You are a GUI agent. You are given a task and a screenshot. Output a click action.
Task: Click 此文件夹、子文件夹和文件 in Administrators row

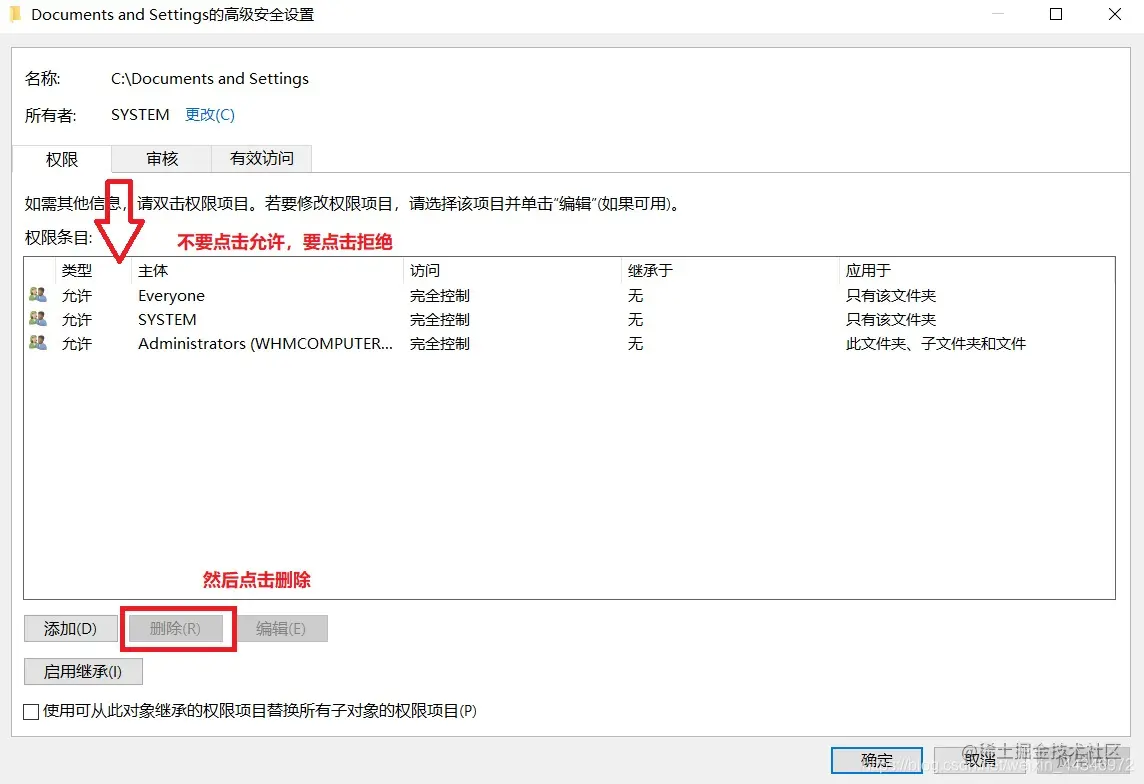[x=936, y=344]
